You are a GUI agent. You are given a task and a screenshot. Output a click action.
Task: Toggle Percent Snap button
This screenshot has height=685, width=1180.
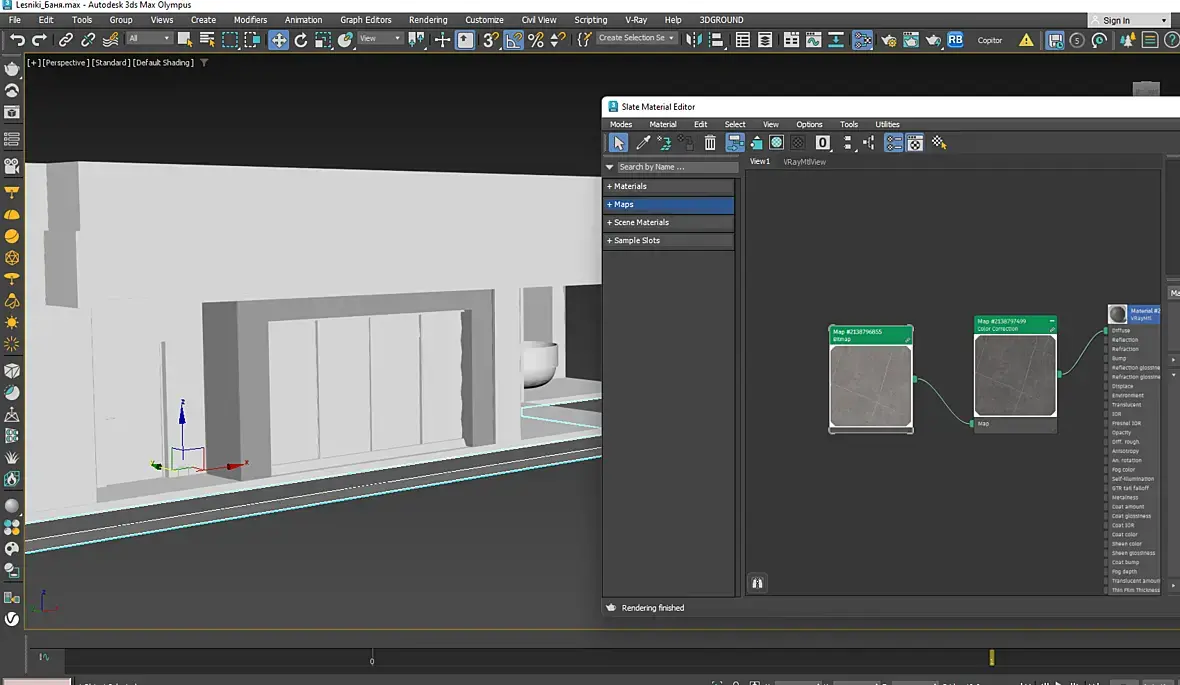pyautogui.click(x=535, y=40)
